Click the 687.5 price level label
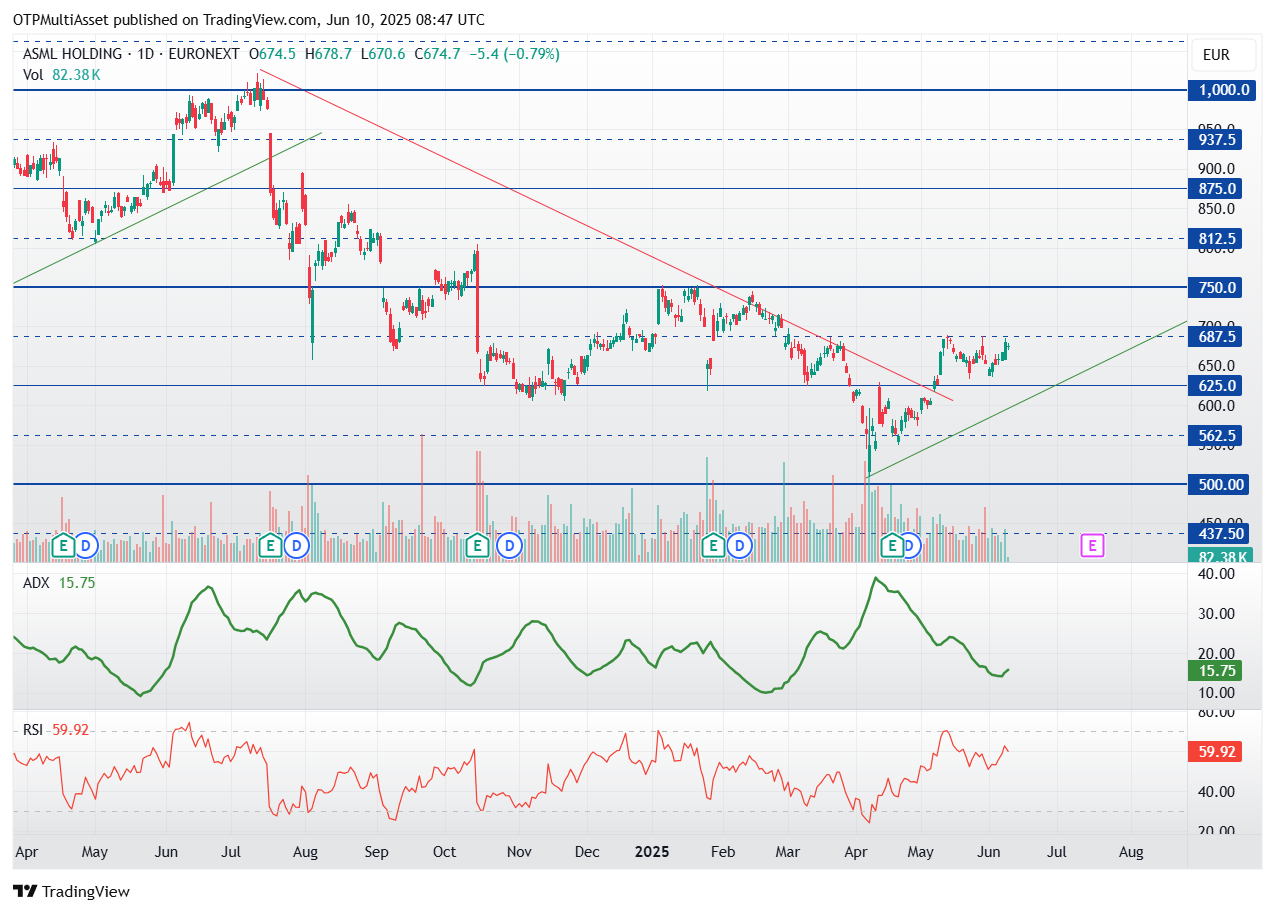This screenshot has width=1275, height=913. (1215, 337)
